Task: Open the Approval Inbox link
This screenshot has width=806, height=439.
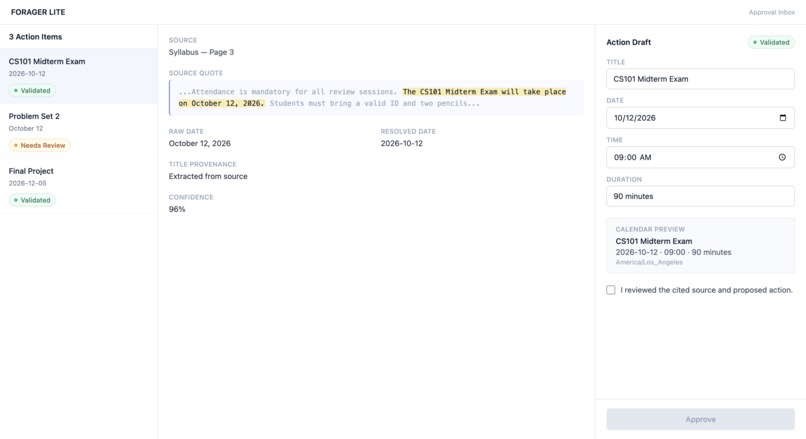Action: (x=772, y=12)
